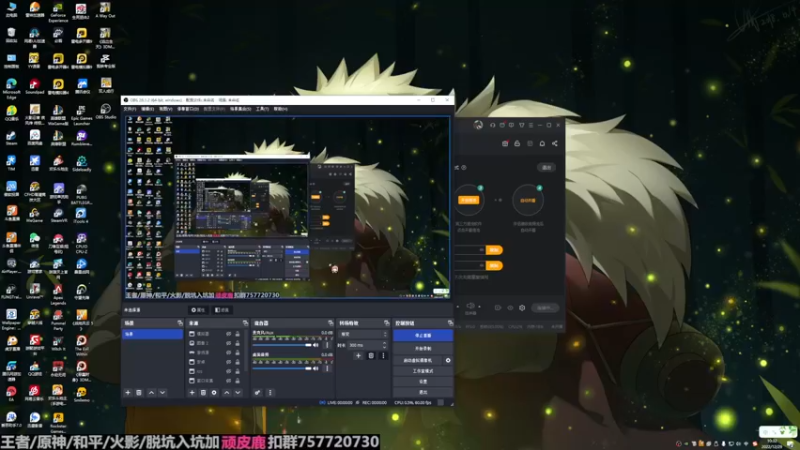The height and width of the screenshot is (450, 800).
Task: Open advanced audio properties in mixer dock
Action: pos(258,392)
